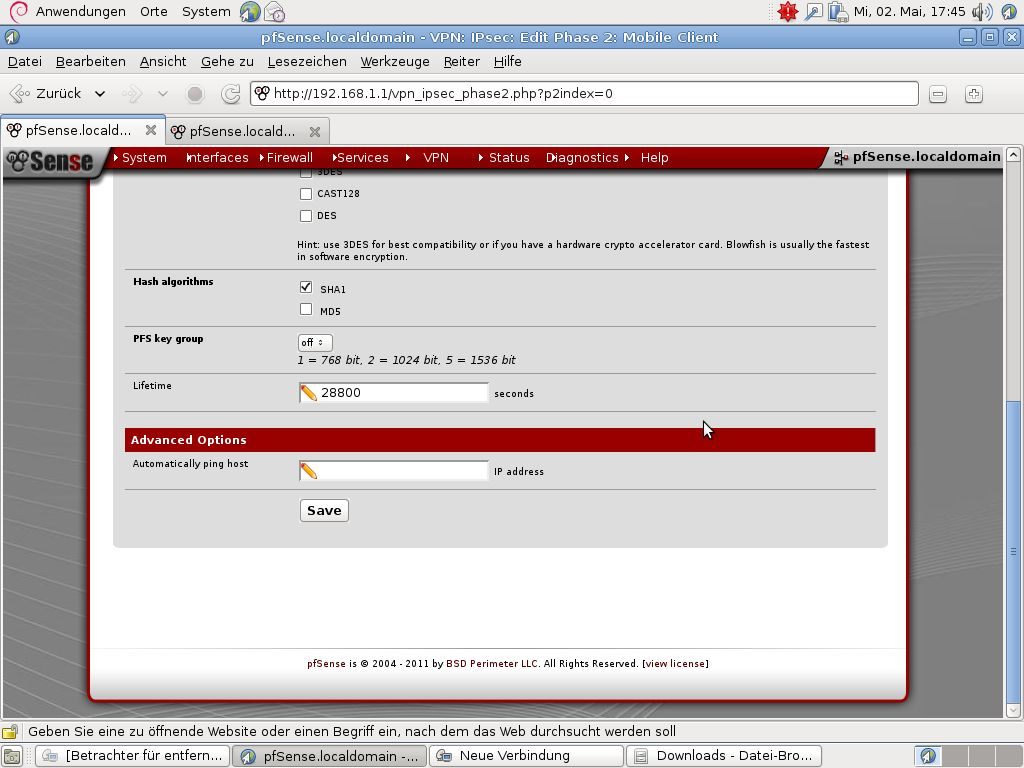Open the forward history dropdown arrow
The height and width of the screenshot is (768, 1024).
(x=163, y=94)
